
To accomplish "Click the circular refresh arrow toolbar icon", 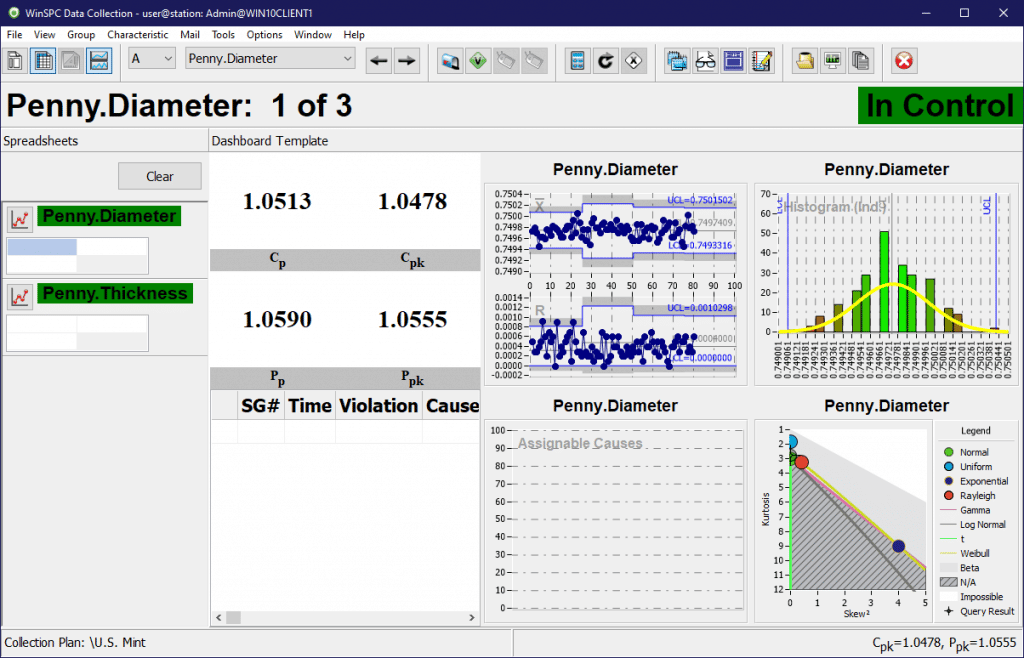I will [x=604, y=61].
